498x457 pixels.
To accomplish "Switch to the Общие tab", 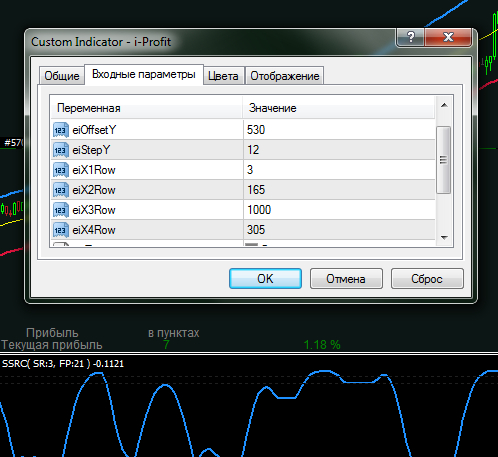I will [x=62, y=76].
